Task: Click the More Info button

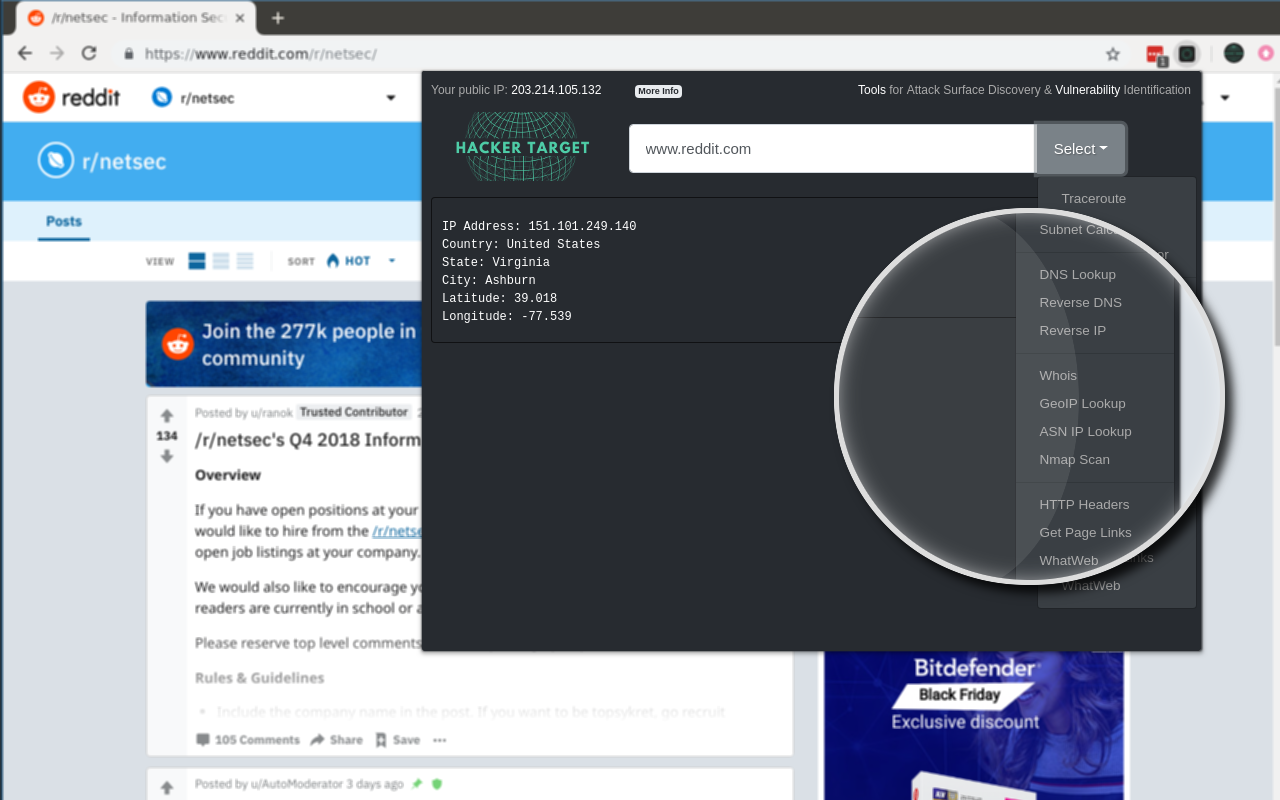Action: tap(658, 90)
